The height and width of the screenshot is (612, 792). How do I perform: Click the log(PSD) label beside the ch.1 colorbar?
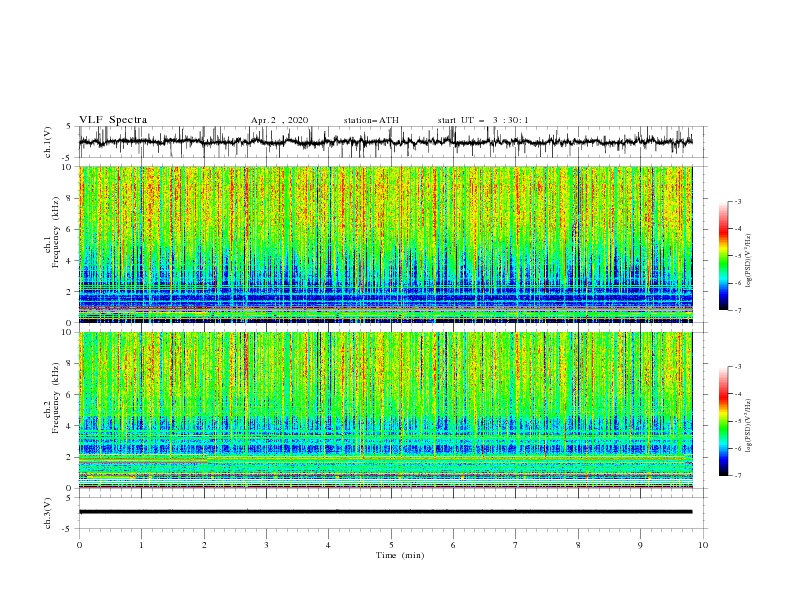[x=749, y=260]
